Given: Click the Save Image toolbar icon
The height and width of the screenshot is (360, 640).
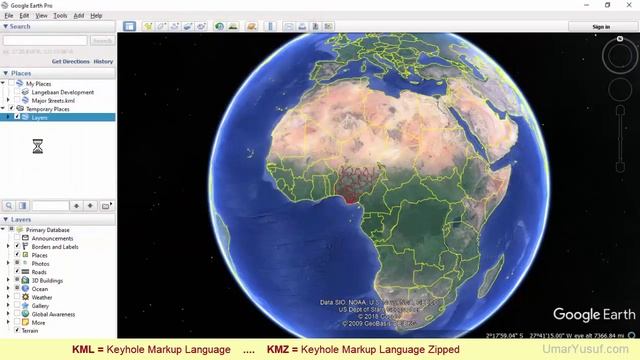Looking at the screenshot, I should [x=315, y=27].
